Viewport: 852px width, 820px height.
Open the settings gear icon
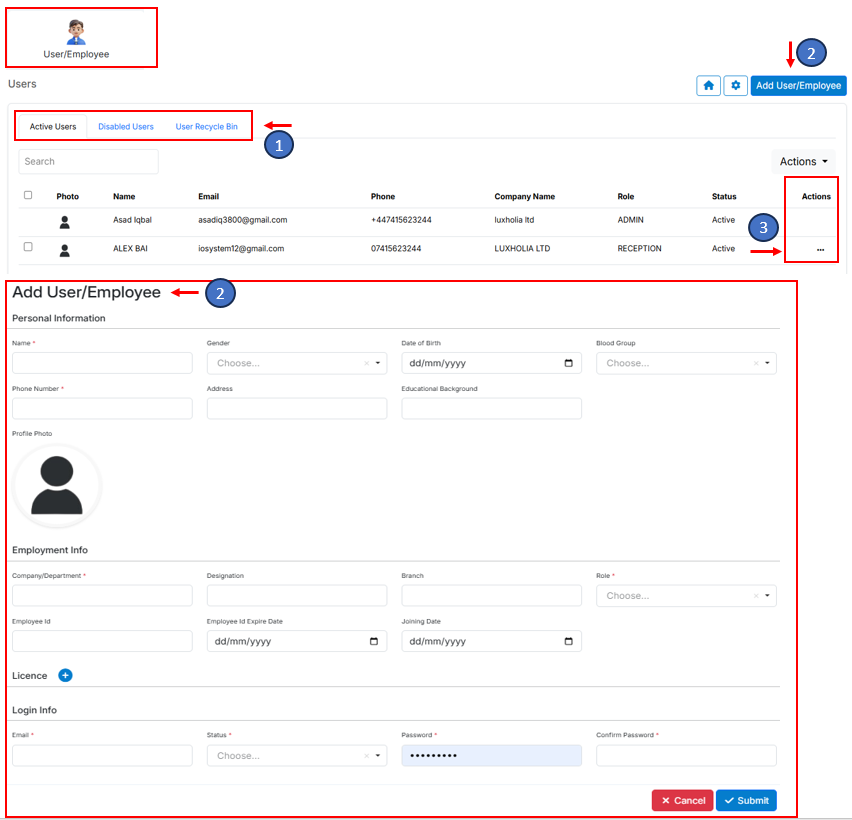(735, 86)
